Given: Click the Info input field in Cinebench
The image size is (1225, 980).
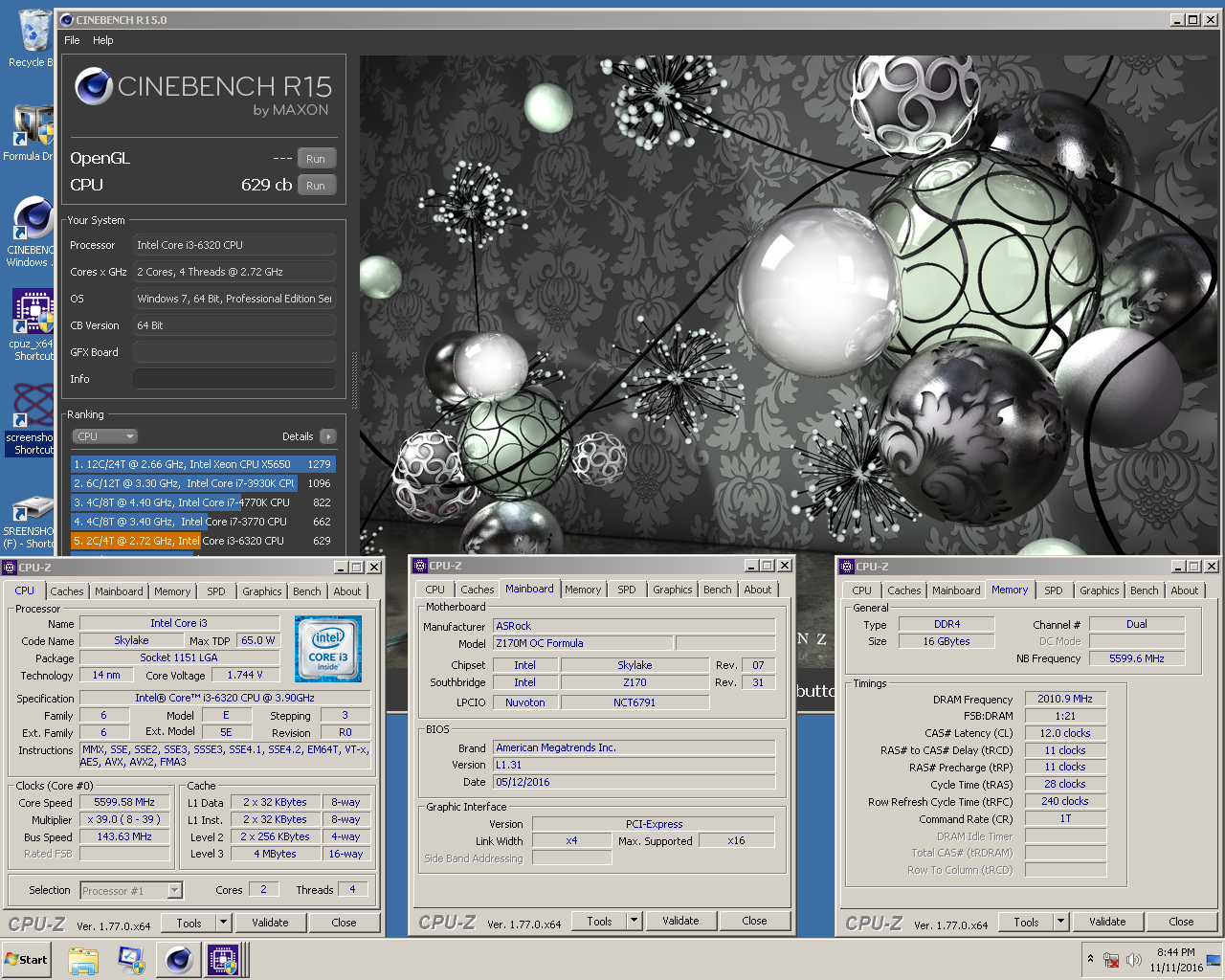Looking at the screenshot, I should pyautogui.click(x=234, y=379).
